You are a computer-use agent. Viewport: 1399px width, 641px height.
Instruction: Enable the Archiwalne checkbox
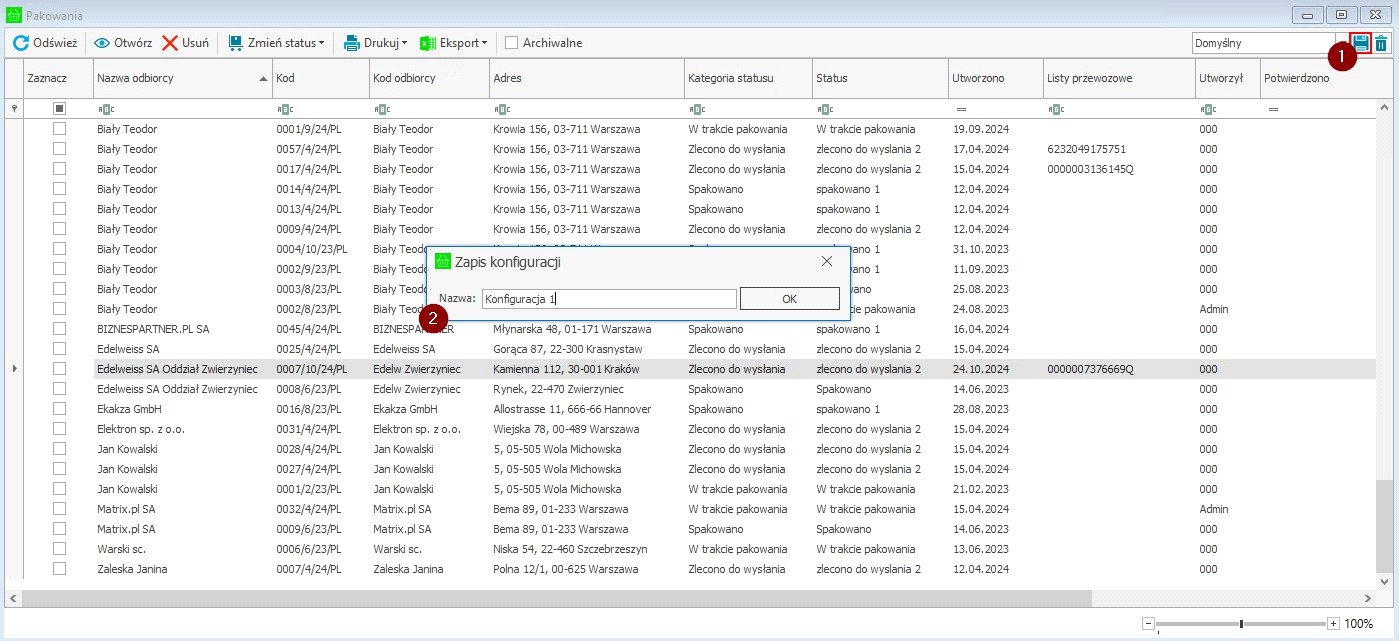pyautogui.click(x=512, y=43)
